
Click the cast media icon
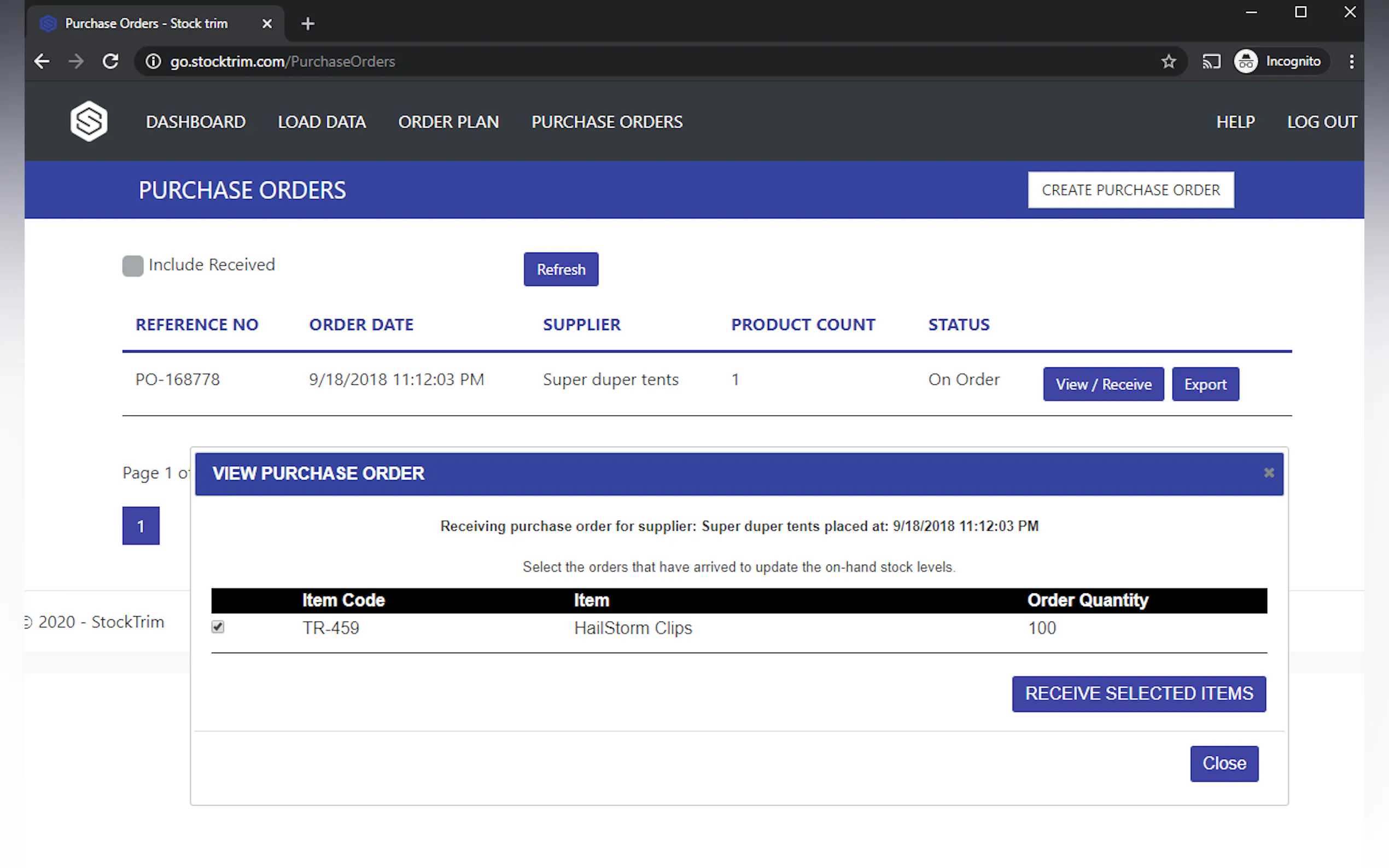(x=1211, y=61)
